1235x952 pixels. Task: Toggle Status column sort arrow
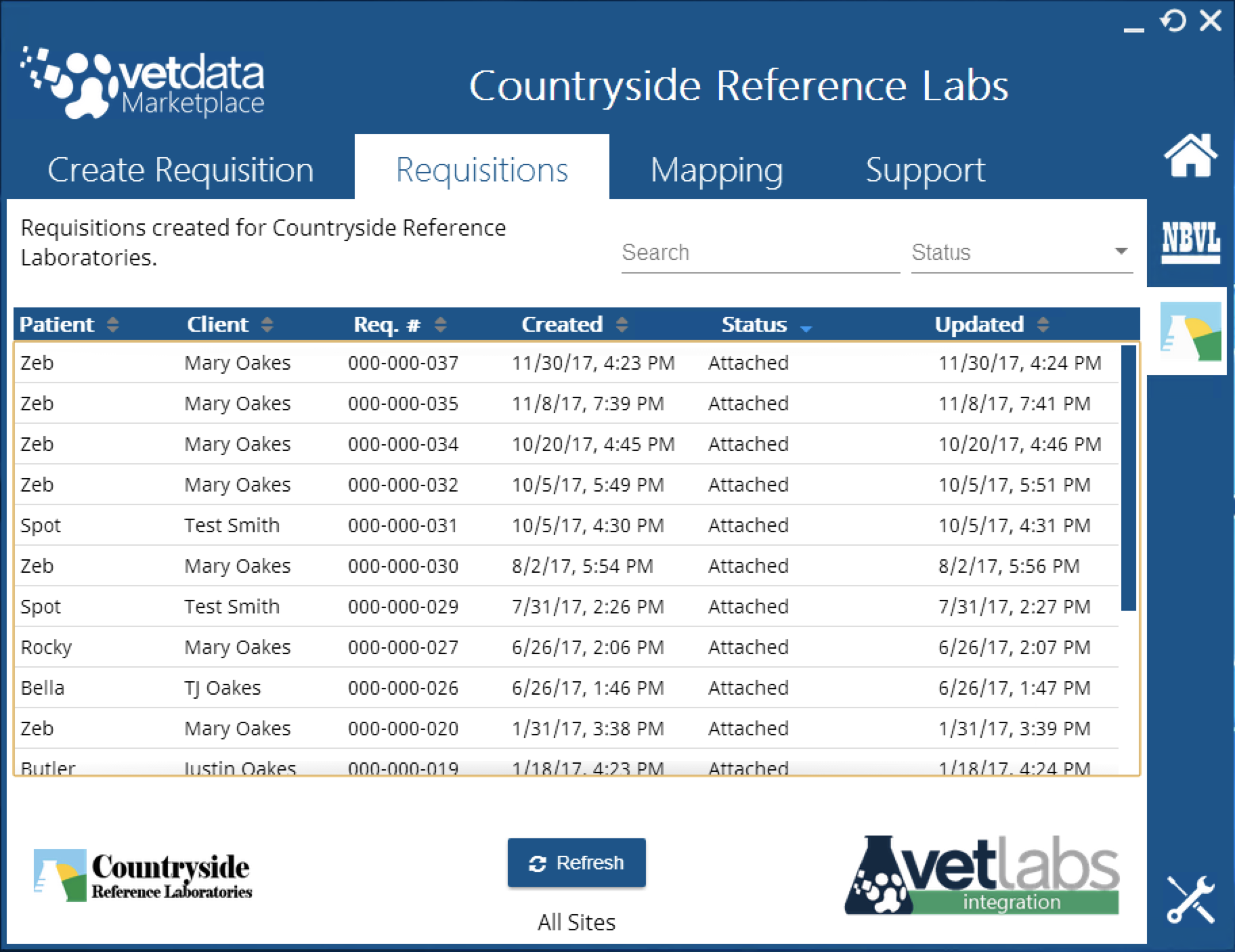tap(806, 328)
